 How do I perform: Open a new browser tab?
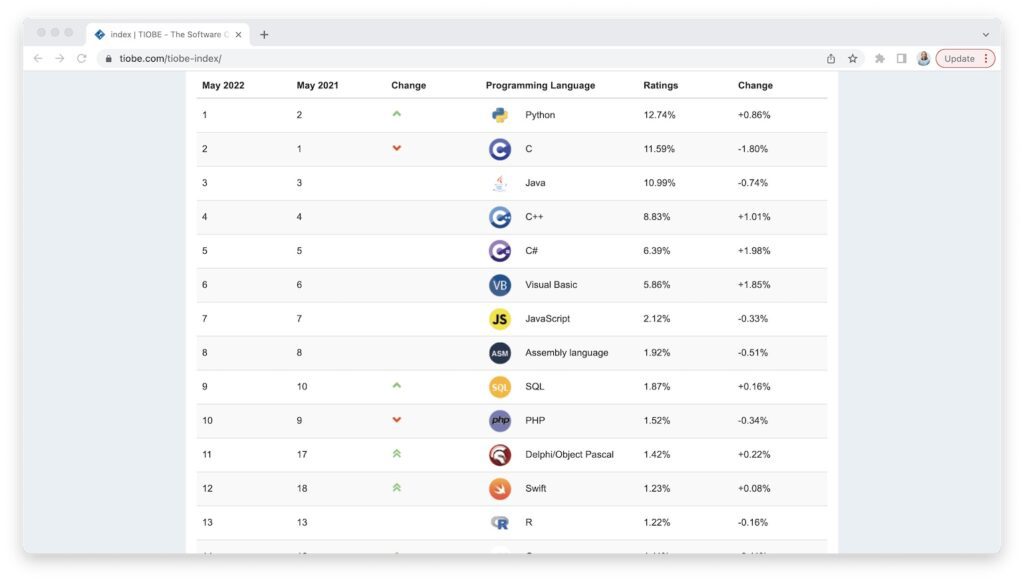(264, 34)
